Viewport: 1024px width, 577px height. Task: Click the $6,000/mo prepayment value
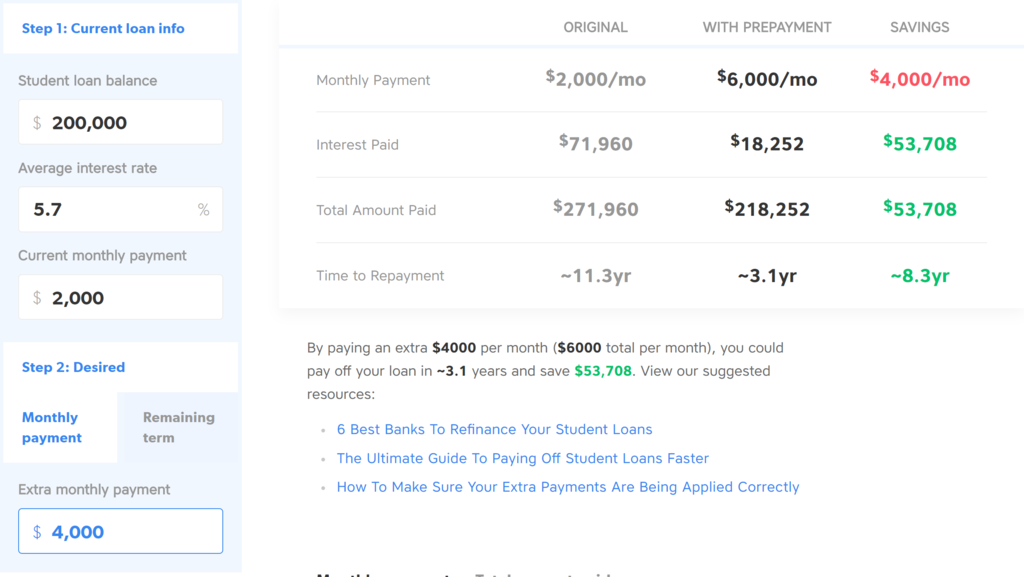tap(767, 79)
